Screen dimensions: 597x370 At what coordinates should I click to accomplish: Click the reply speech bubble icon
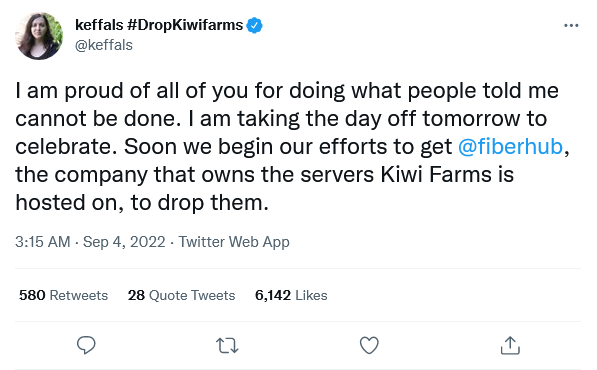86,345
